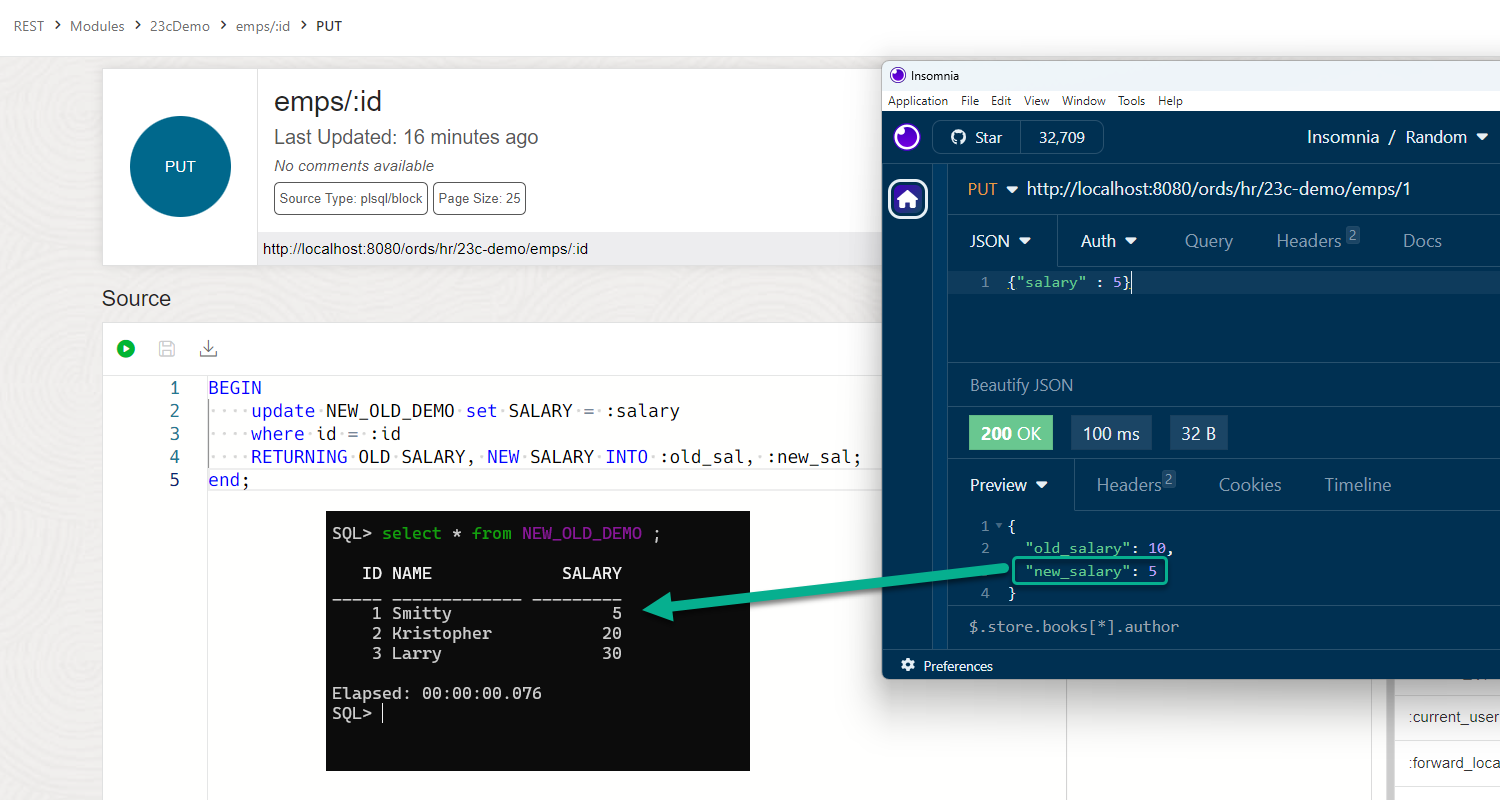Click the handler URL http://localhost:8080/ords/hr/23c-demo/emps/:id

click(425, 249)
